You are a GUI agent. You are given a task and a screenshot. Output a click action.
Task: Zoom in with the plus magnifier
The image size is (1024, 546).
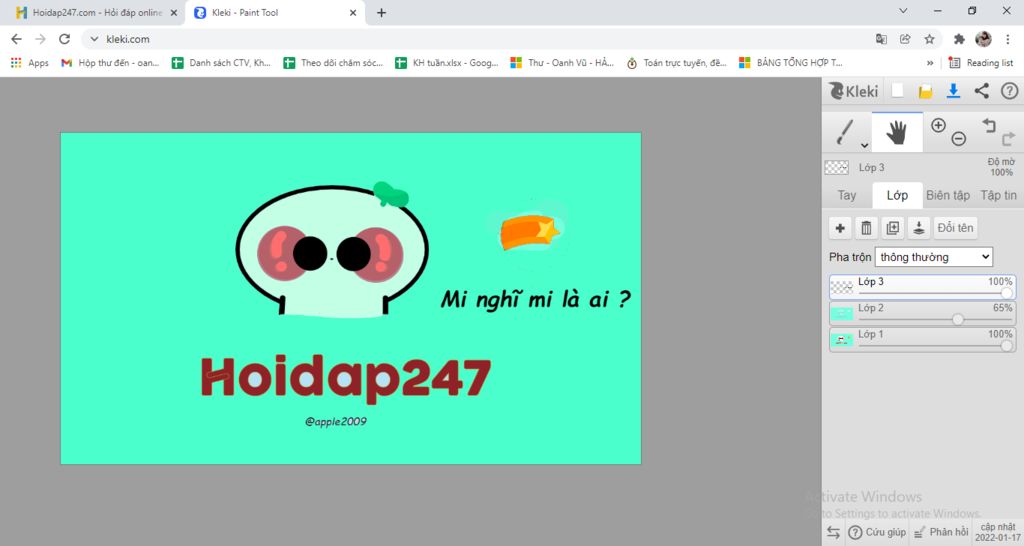pyautogui.click(x=938, y=125)
